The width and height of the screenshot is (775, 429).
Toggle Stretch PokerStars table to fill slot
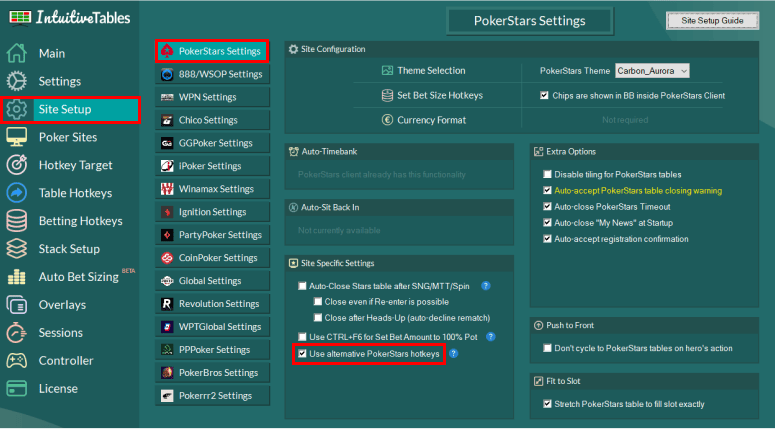pyautogui.click(x=547, y=404)
